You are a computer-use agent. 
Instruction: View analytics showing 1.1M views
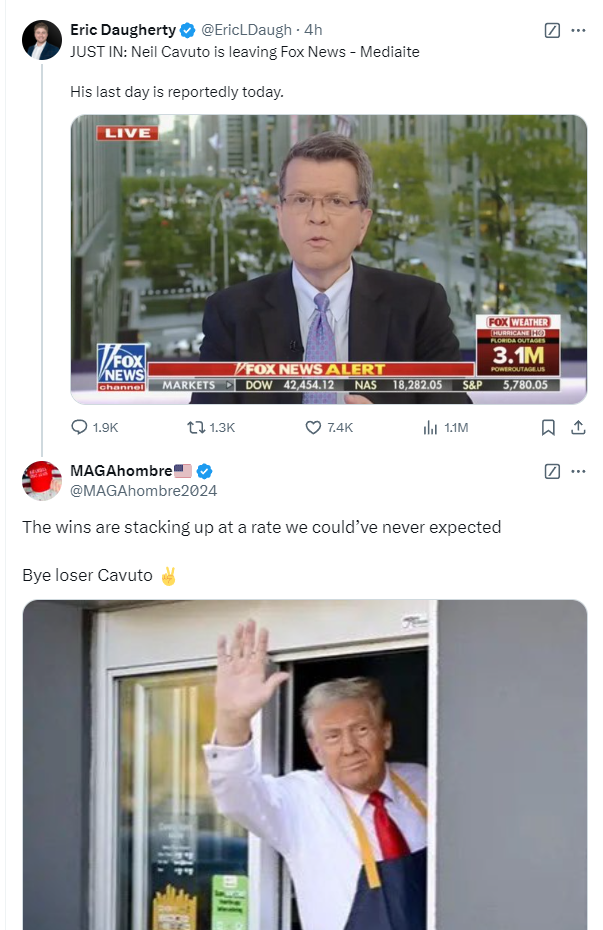pyautogui.click(x=430, y=428)
